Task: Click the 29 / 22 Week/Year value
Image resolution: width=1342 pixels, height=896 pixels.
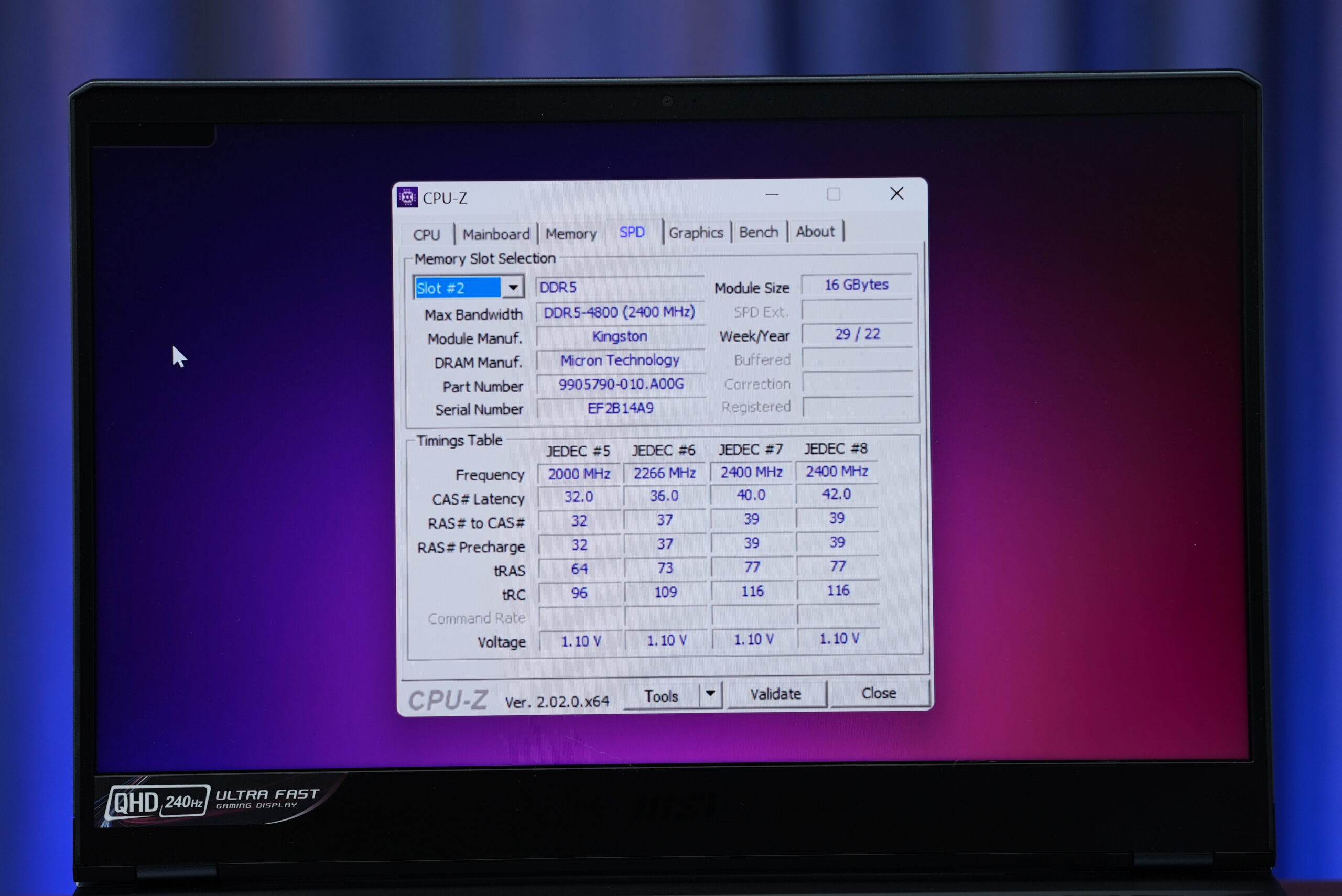Action: (x=857, y=334)
